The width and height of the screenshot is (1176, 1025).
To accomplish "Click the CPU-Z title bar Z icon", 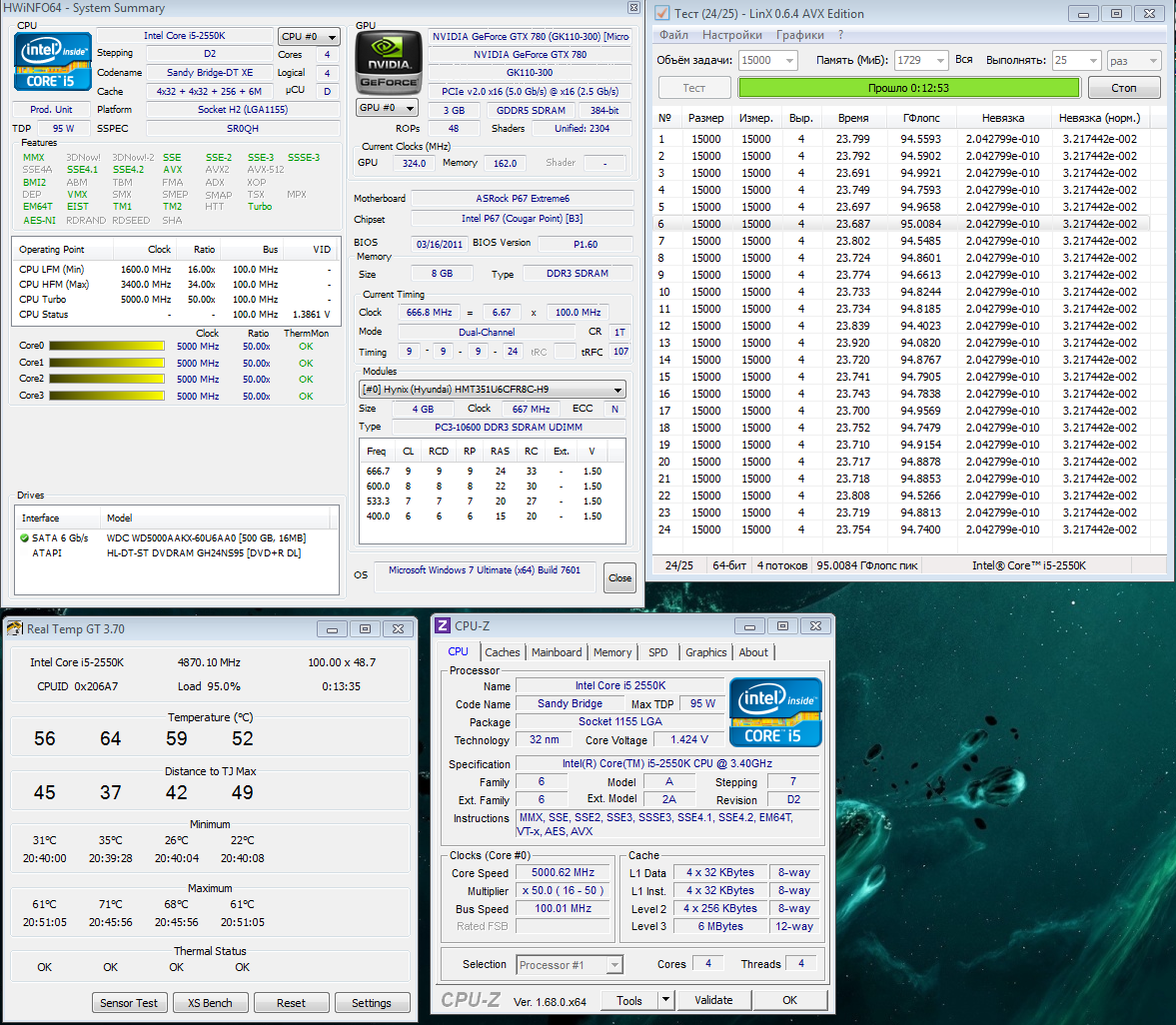I will 444,625.
